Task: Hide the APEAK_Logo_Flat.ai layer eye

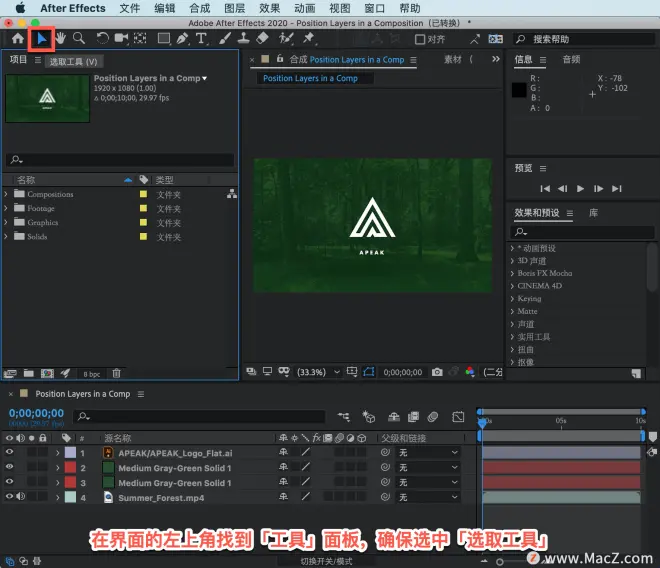Action: pyautogui.click(x=9, y=452)
